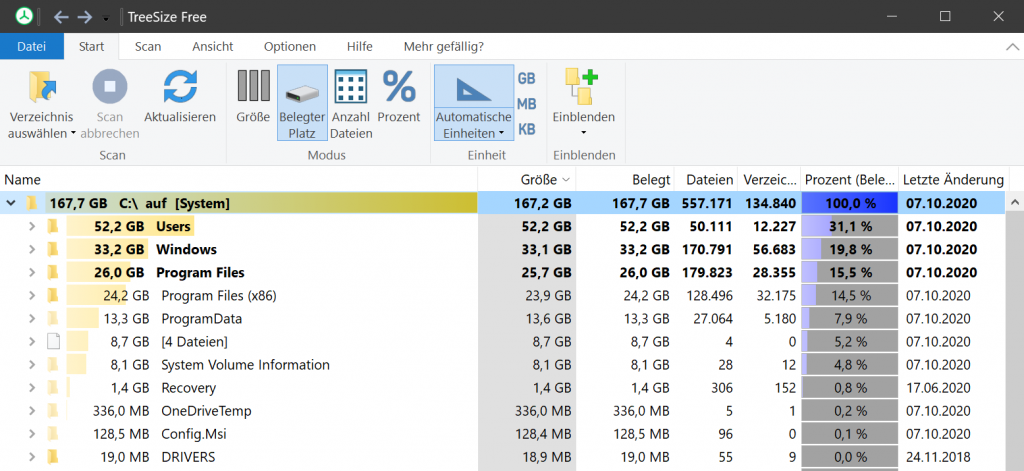The image size is (1024, 471).
Task: Go back with the left arrow
Action: (x=61, y=17)
